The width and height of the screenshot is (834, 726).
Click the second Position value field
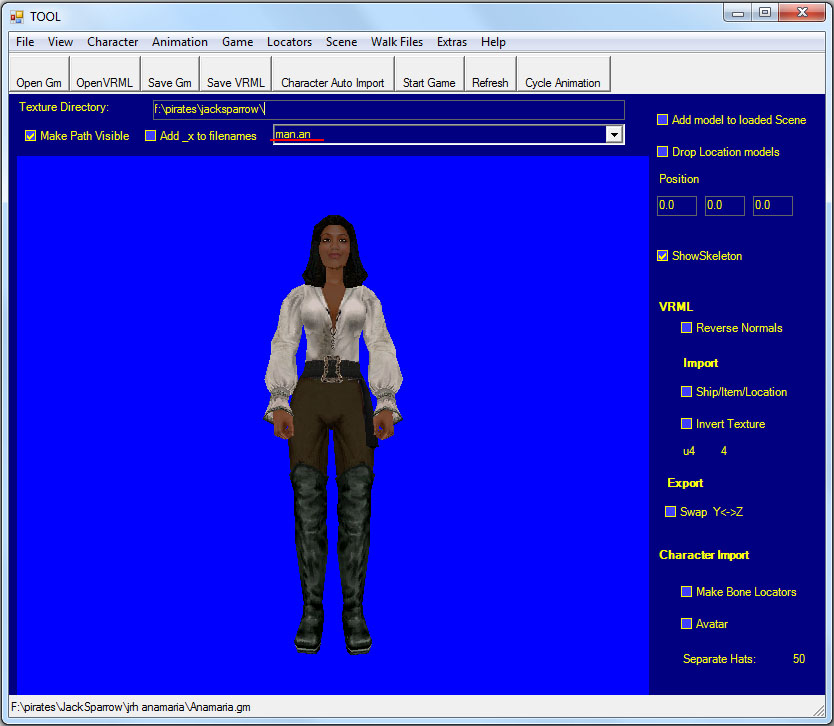(x=724, y=205)
